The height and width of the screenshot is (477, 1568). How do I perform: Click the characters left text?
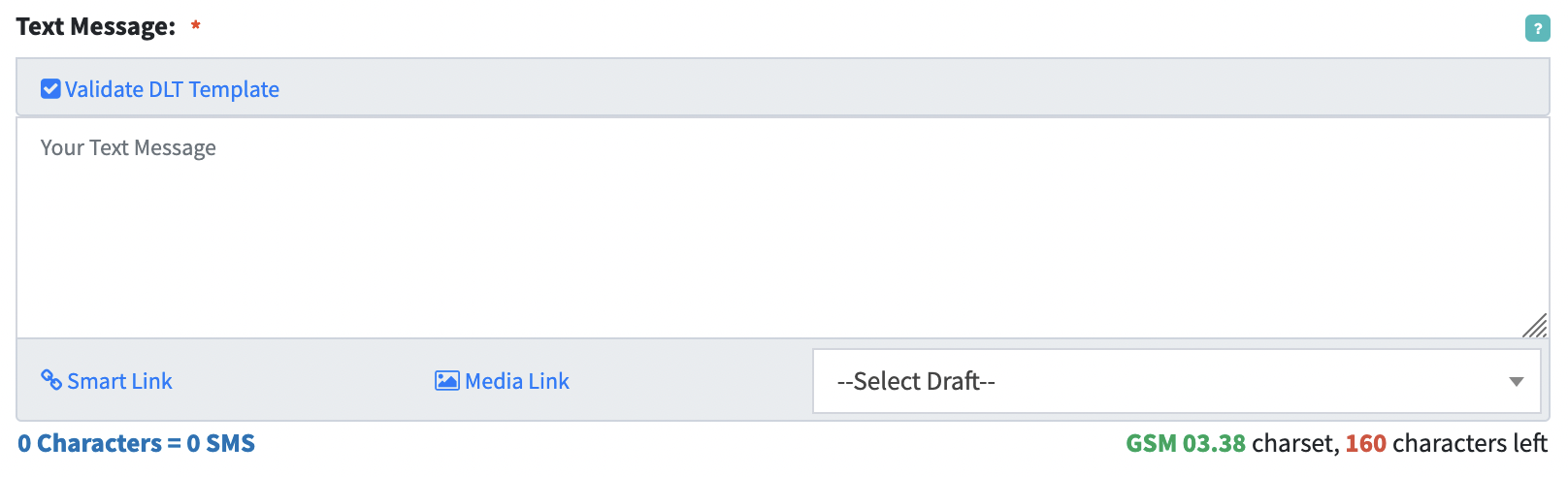point(1469,443)
